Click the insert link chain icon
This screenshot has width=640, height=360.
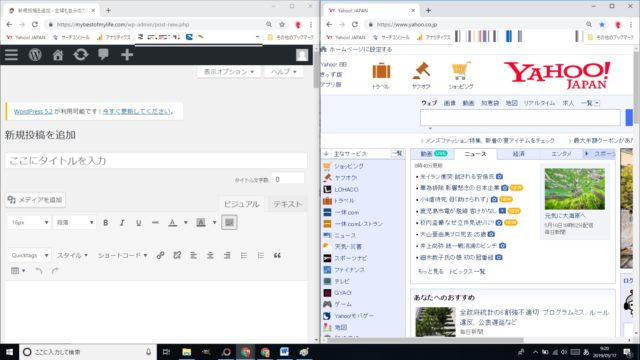[160, 255]
